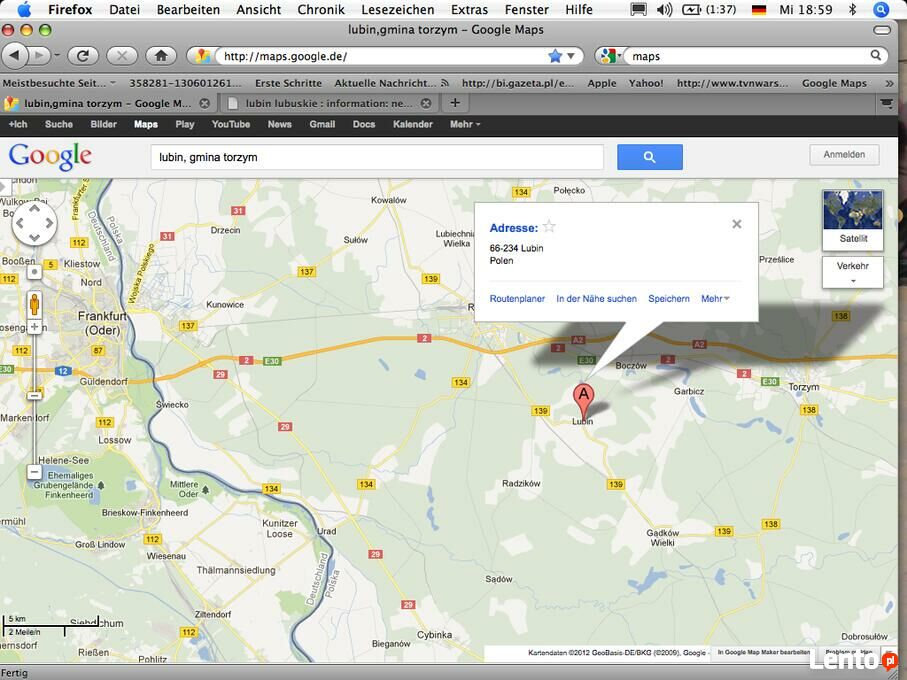Open the search engine selector dropdown
Image resolution: width=907 pixels, height=680 pixels.
[x=610, y=56]
